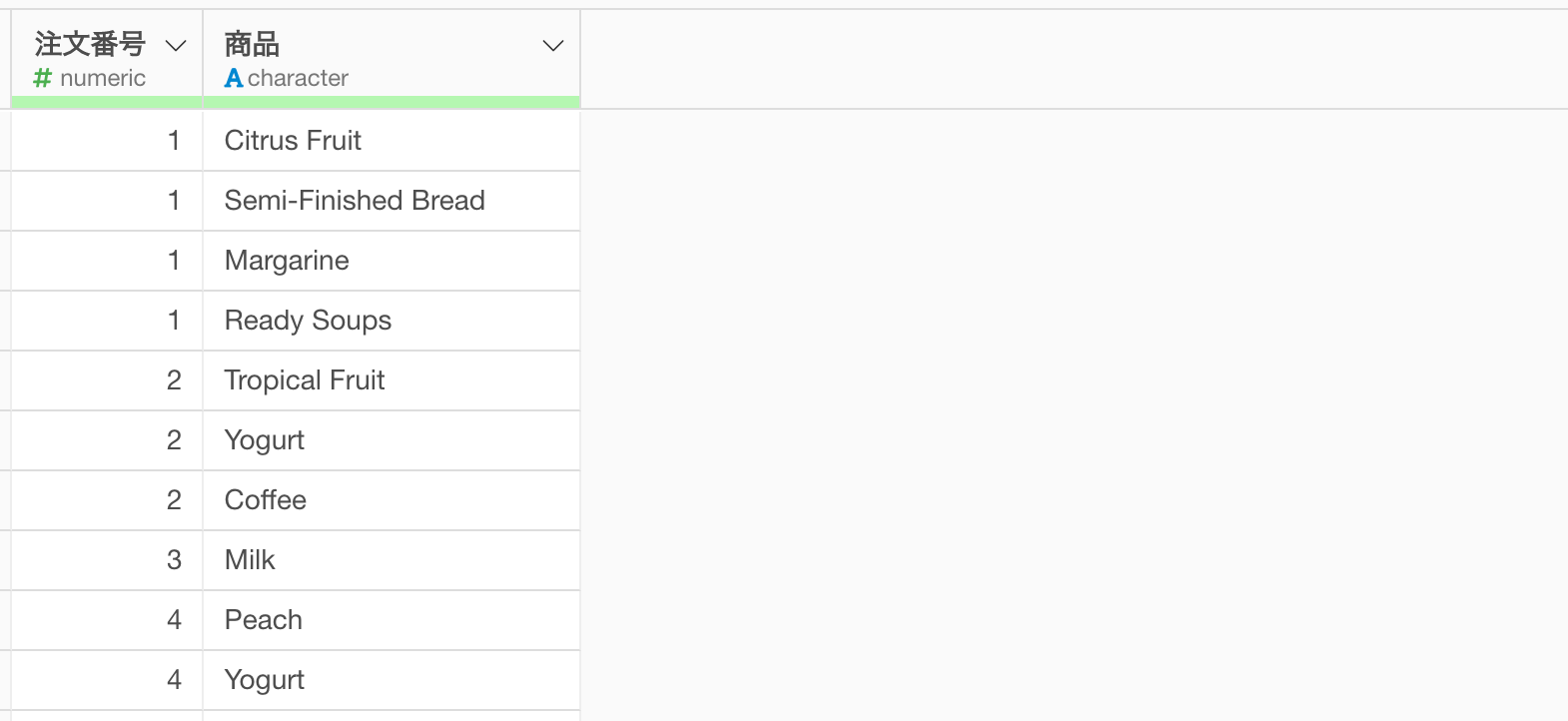1568x721 pixels.
Task: Click the 'numeric' data type label
Action: click(x=103, y=78)
